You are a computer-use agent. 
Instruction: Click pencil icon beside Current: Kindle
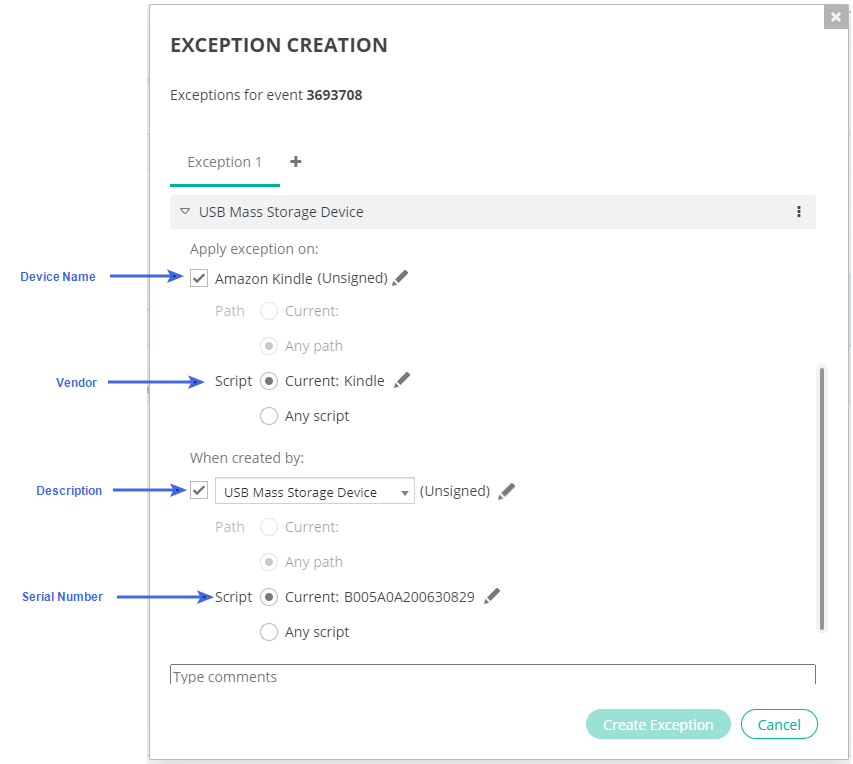pyautogui.click(x=402, y=380)
